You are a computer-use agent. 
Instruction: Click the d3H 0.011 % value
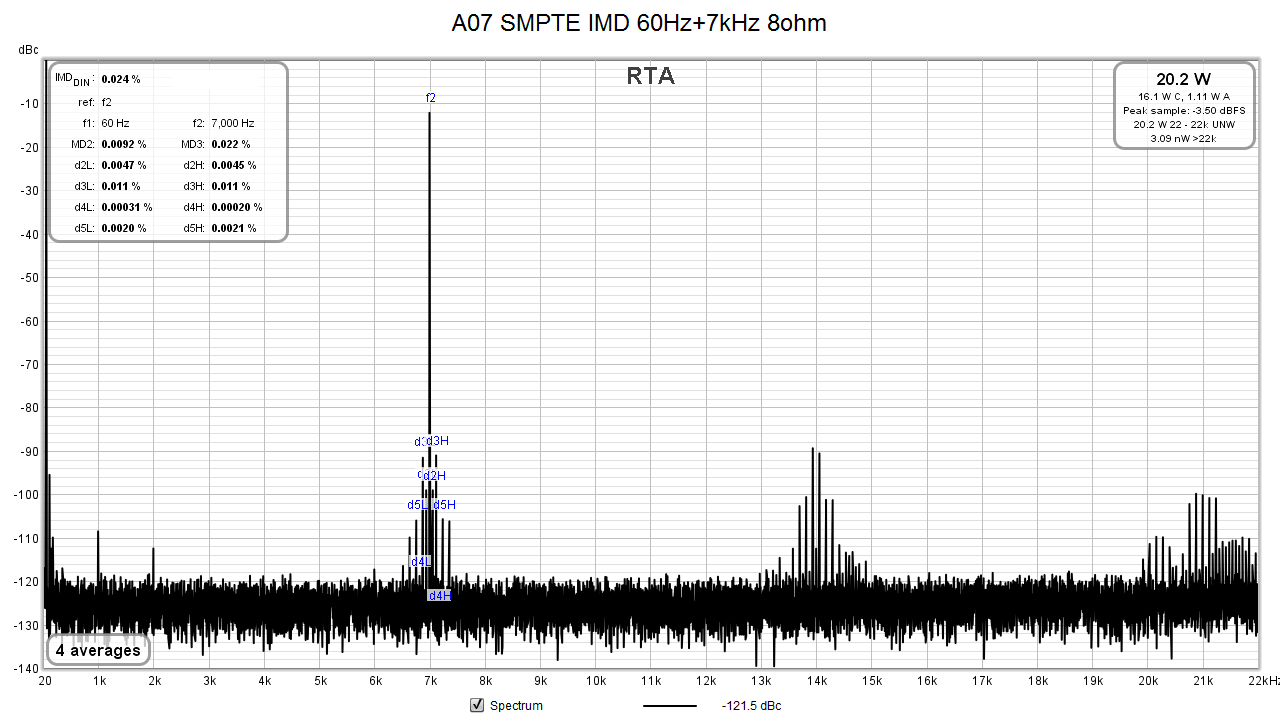point(231,186)
